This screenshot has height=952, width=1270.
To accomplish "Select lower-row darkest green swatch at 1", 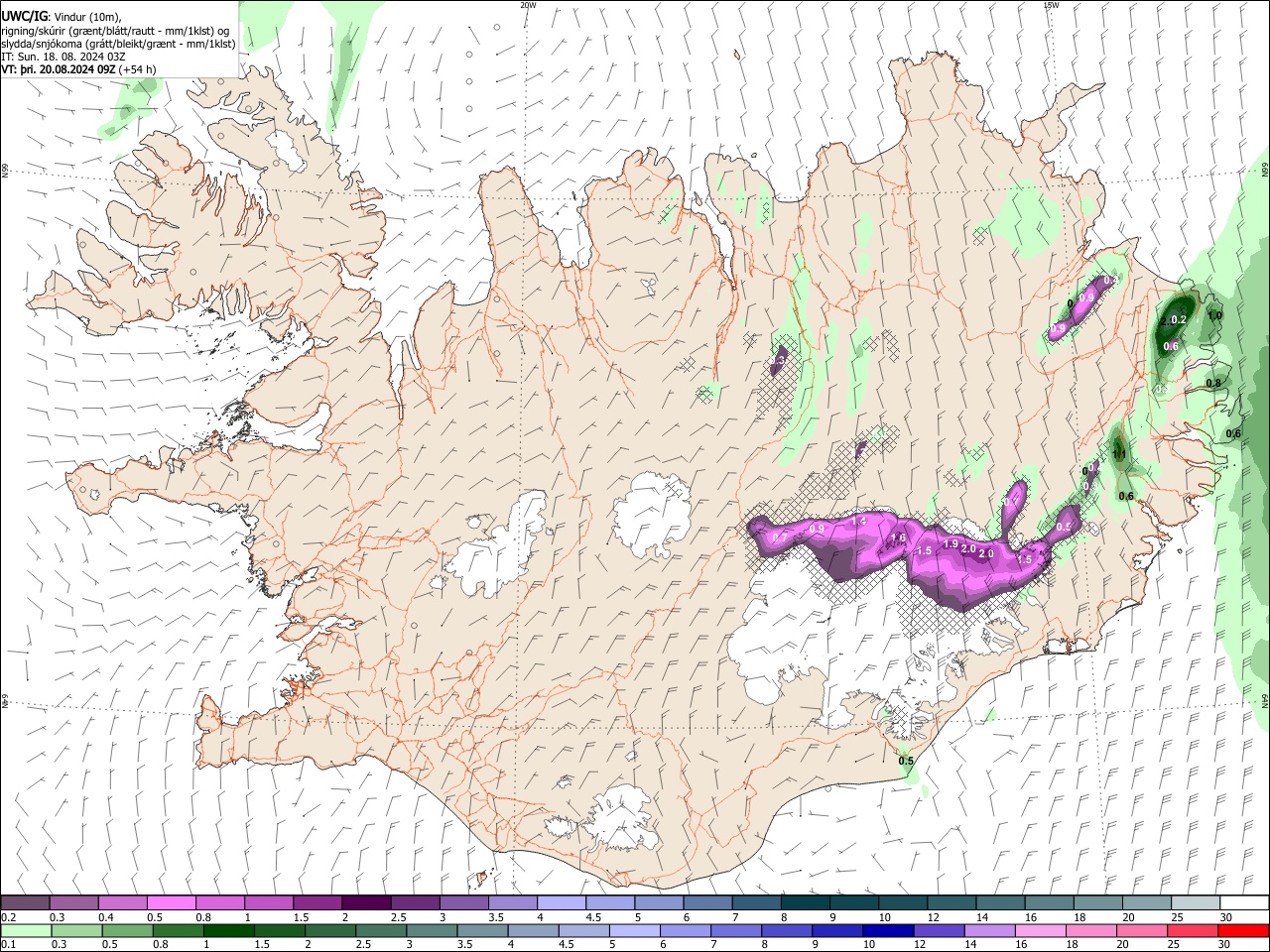I will click(x=228, y=930).
